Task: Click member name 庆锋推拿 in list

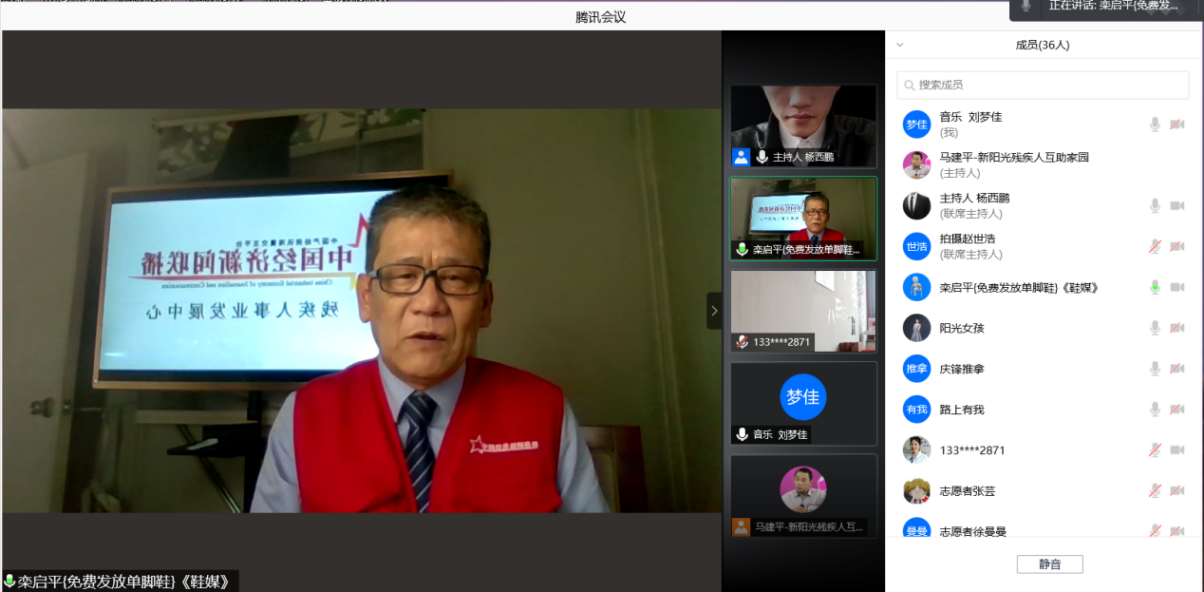Action: point(962,369)
